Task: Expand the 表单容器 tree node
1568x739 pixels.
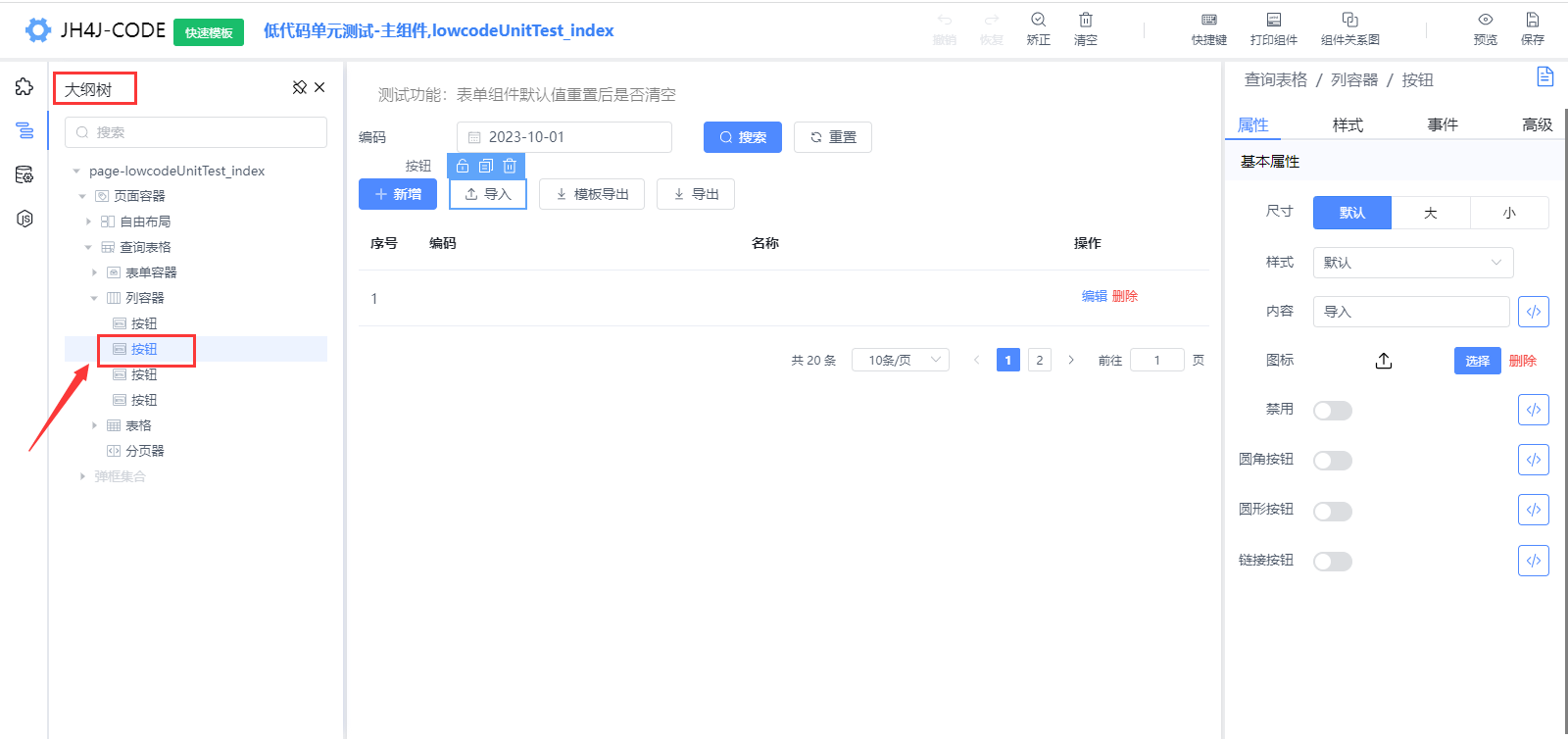Action: pos(94,272)
